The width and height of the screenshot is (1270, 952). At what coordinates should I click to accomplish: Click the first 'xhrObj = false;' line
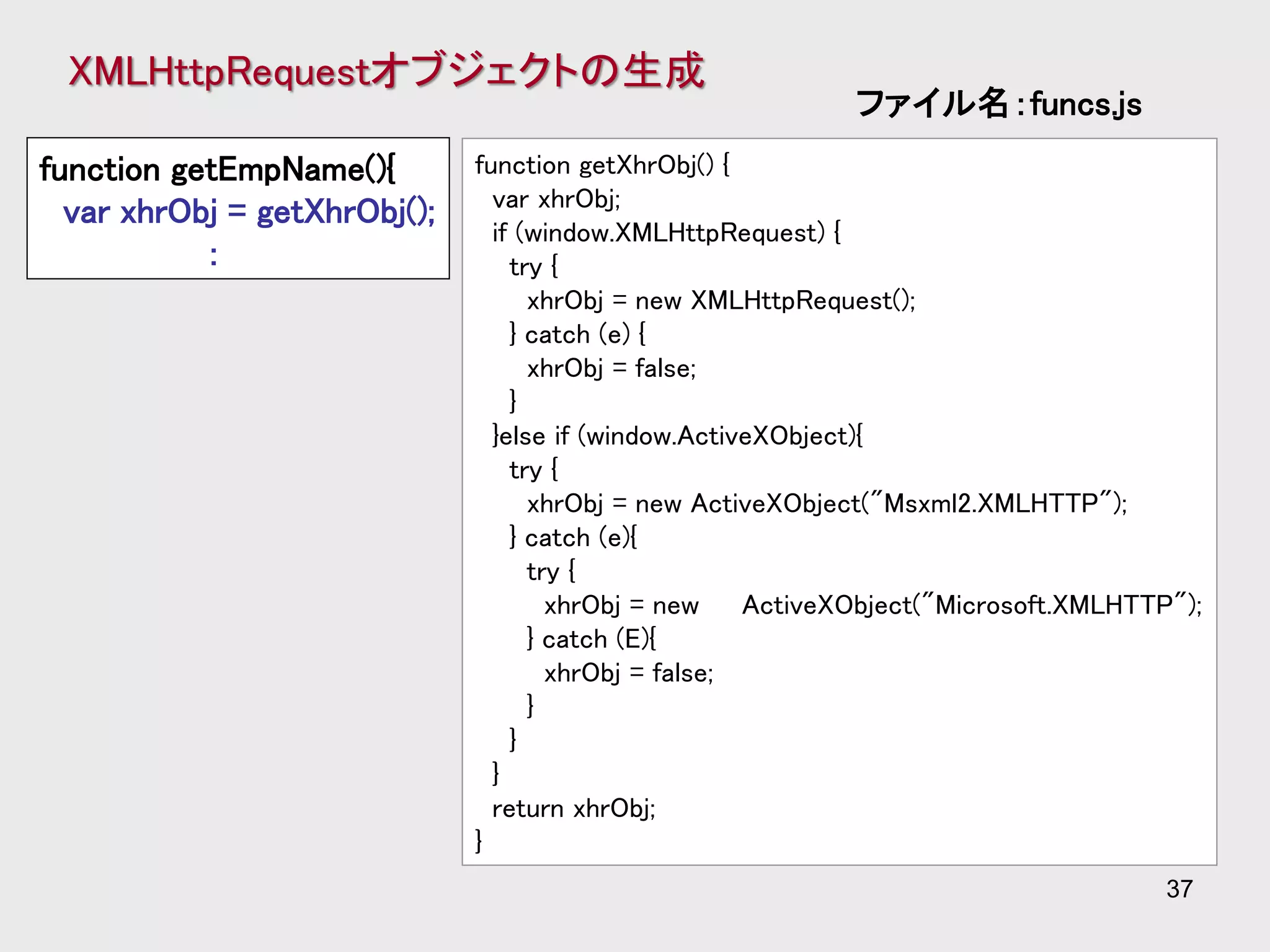(611, 369)
